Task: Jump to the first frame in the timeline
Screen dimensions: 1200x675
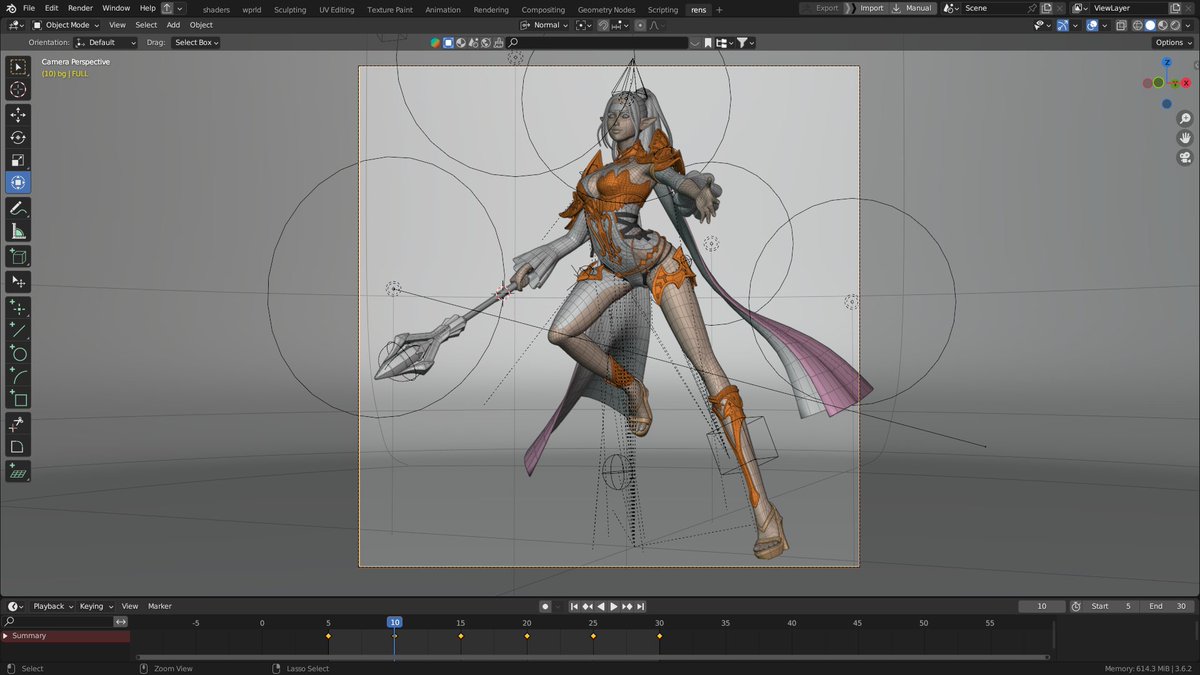Action: 575,606
